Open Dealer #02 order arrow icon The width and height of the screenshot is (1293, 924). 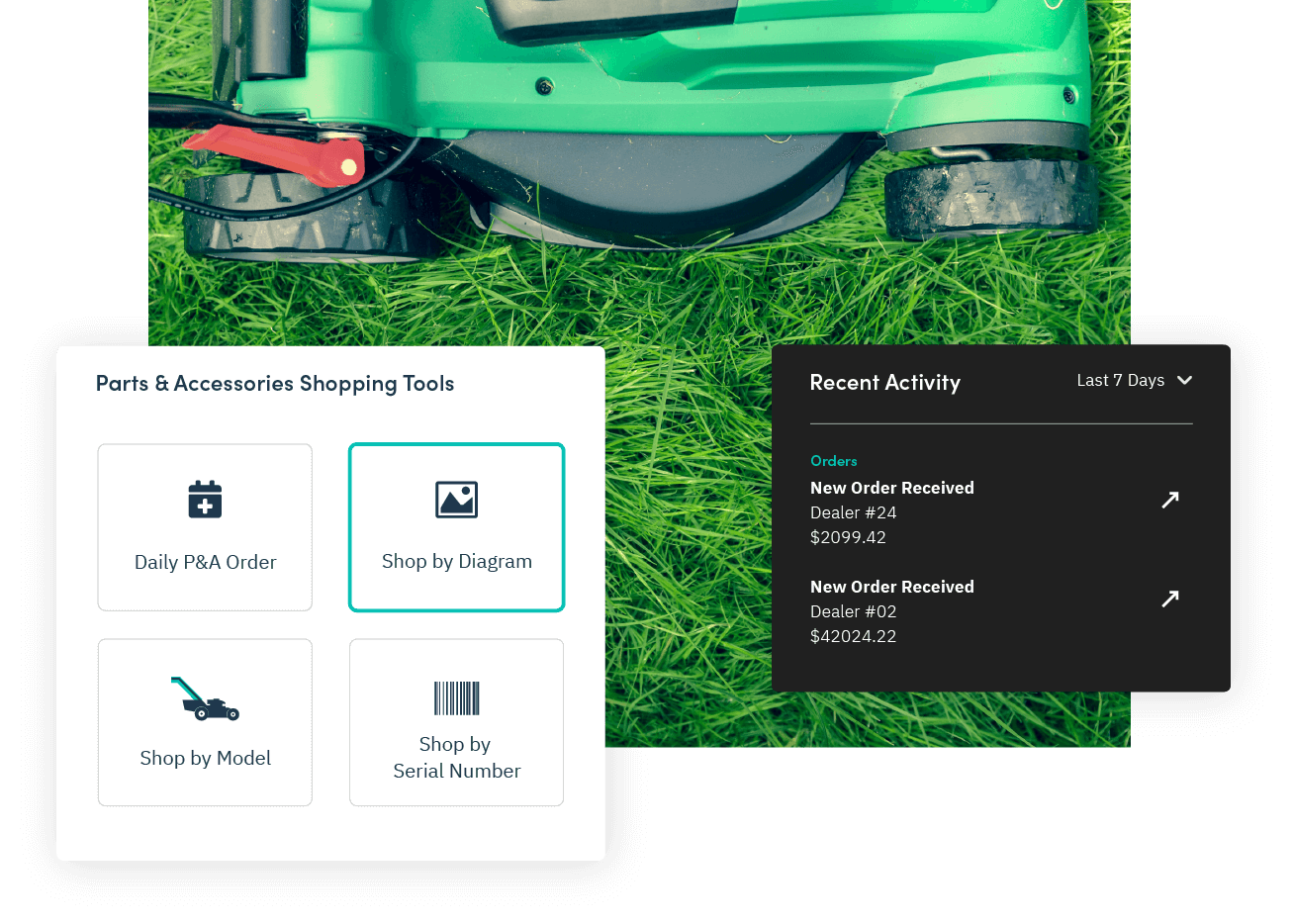click(1170, 599)
